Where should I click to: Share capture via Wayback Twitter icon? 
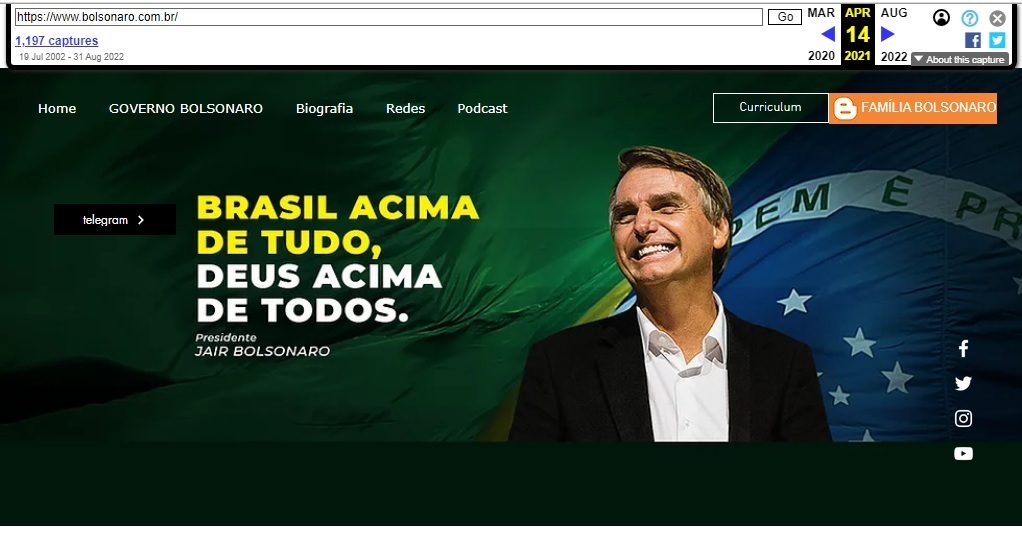(x=997, y=40)
